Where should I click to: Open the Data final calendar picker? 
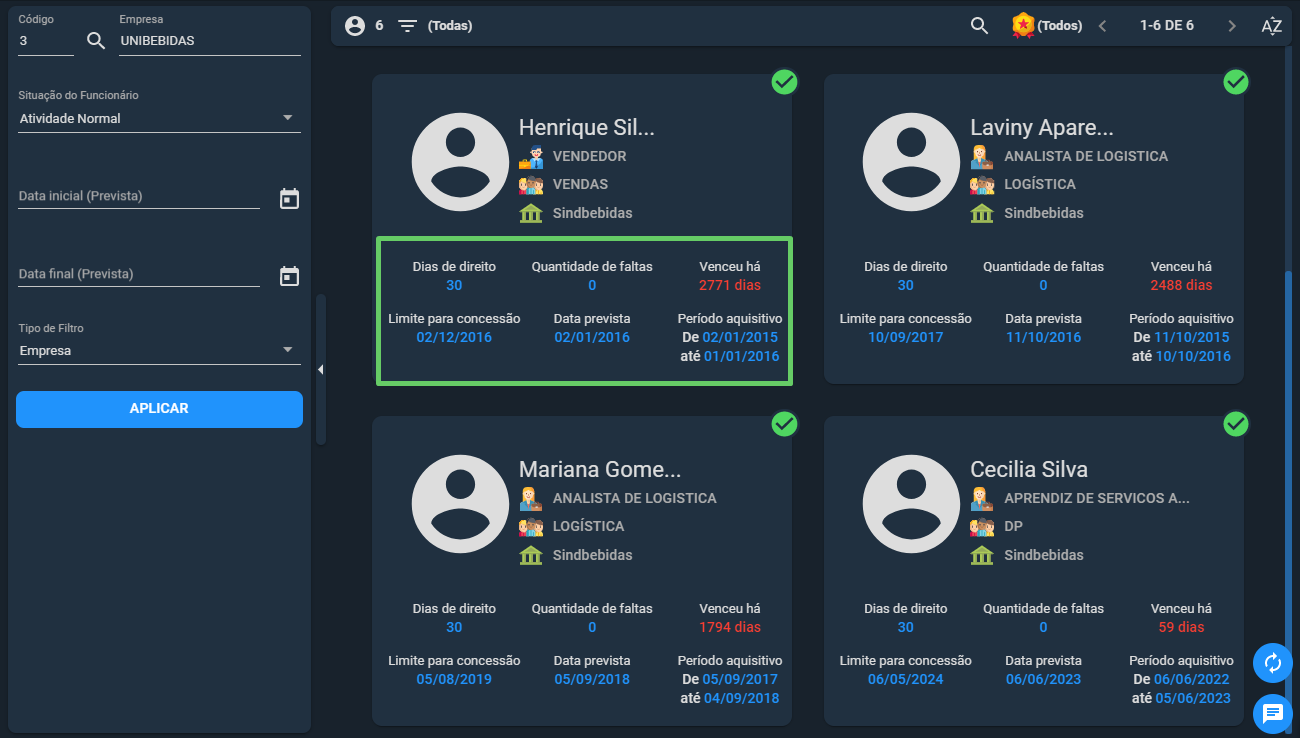click(289, 276)
